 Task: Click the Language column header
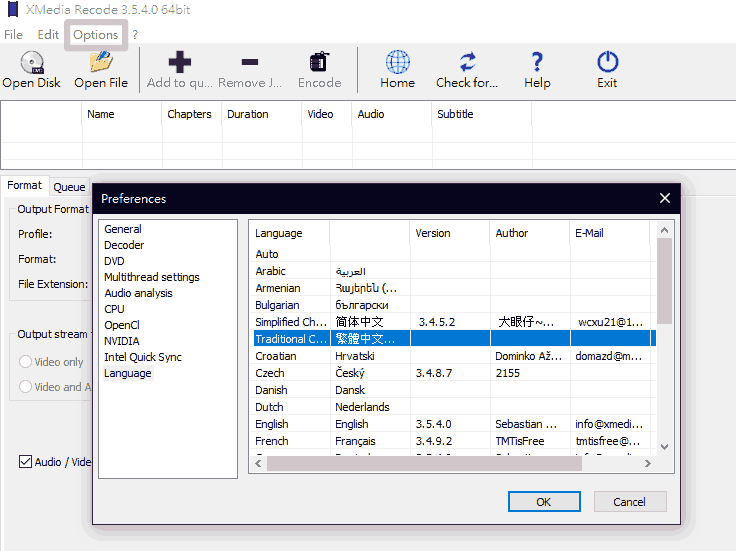[x=290, y=233]
